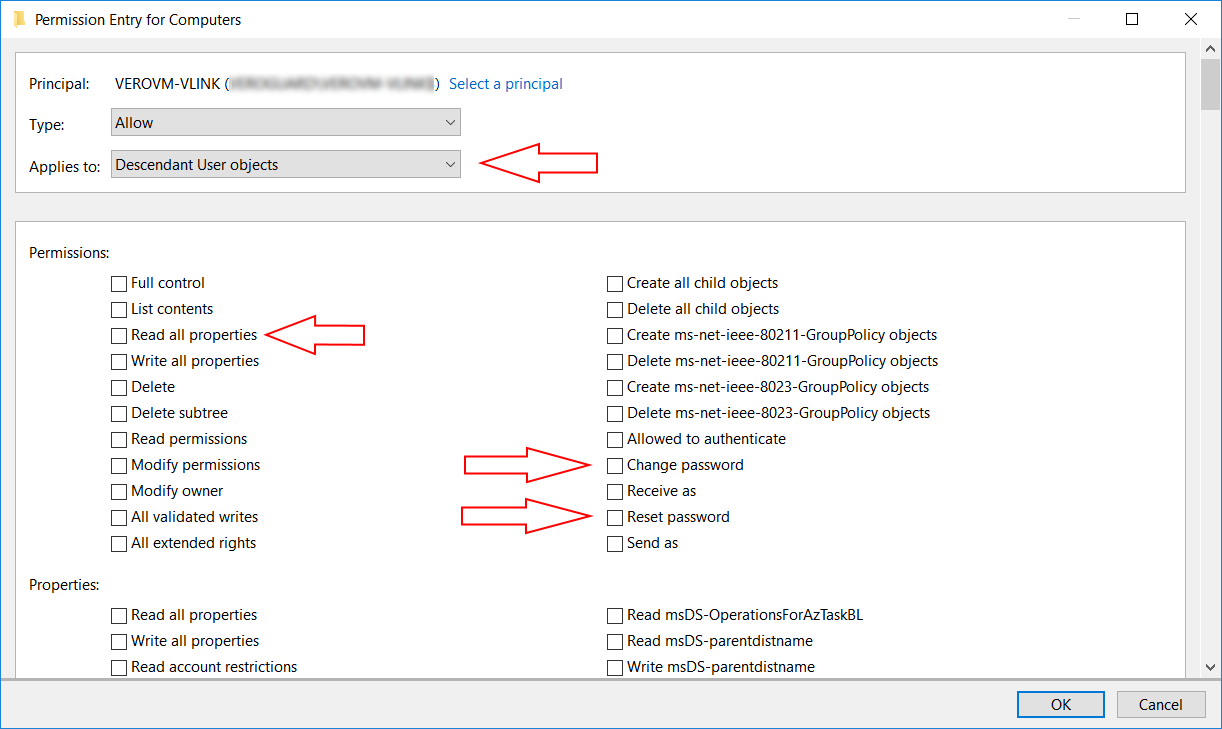Open the Type dropdown set to Allow
The height and width of the screenshot is (729, 1222).
coord(286,123)
